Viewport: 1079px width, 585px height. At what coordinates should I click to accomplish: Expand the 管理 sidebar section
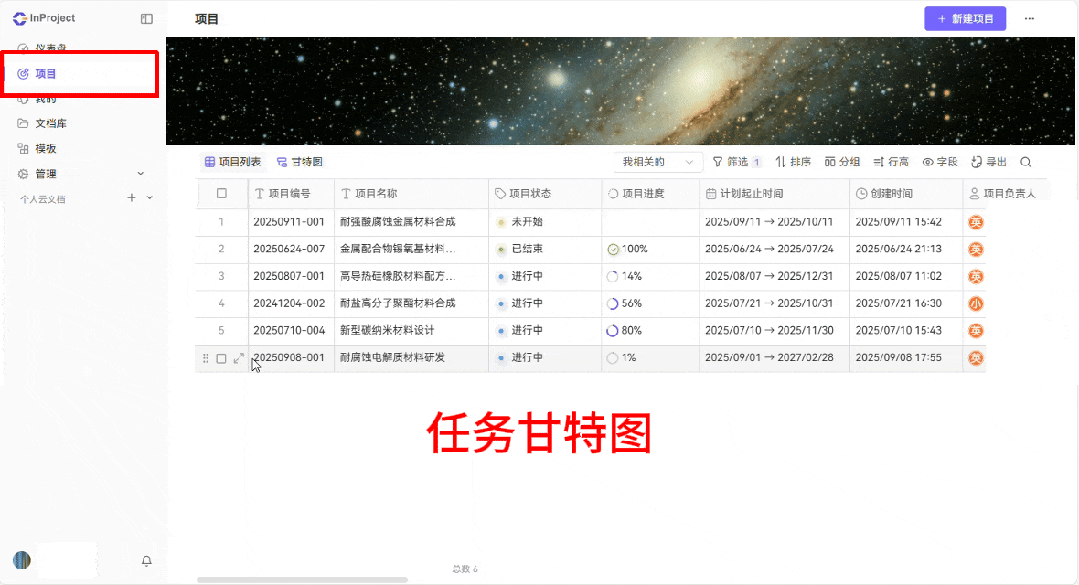point(140,173)
